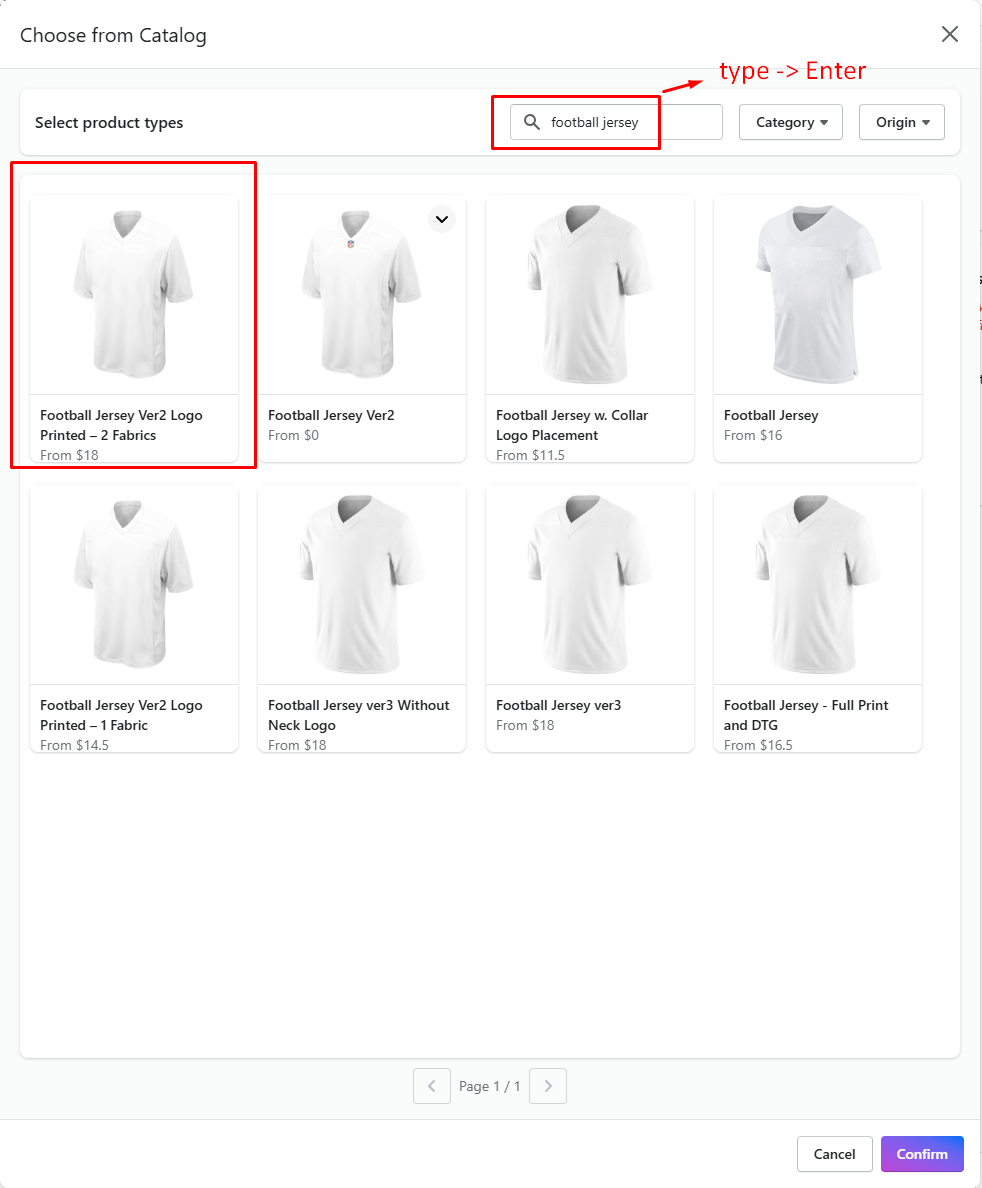Choose Football Jersey w. Collar Logo Placement image
982x1188 pixels.
click(x=590, y=295)
